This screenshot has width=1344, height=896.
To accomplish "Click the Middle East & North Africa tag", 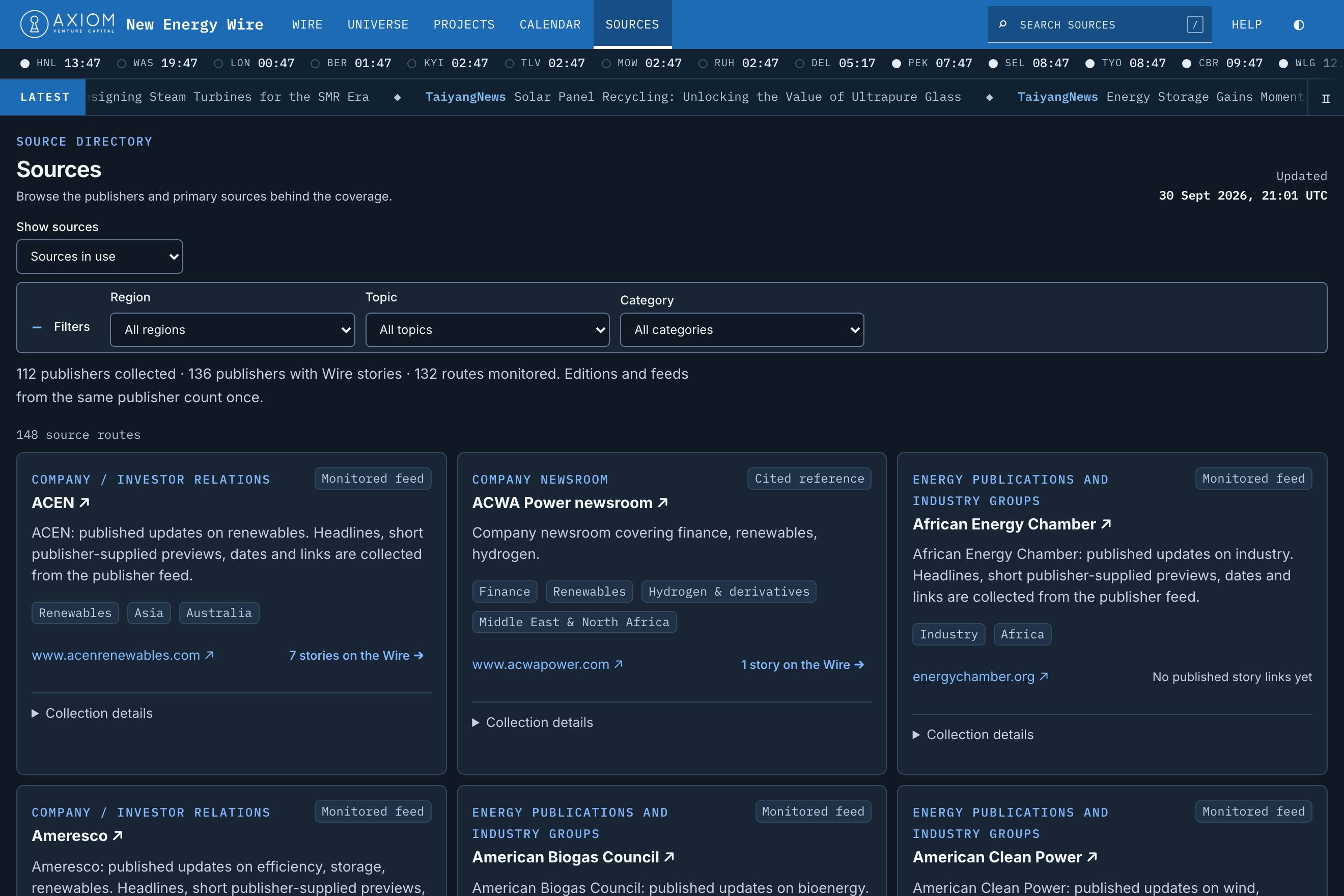I will tap(574, 622).
